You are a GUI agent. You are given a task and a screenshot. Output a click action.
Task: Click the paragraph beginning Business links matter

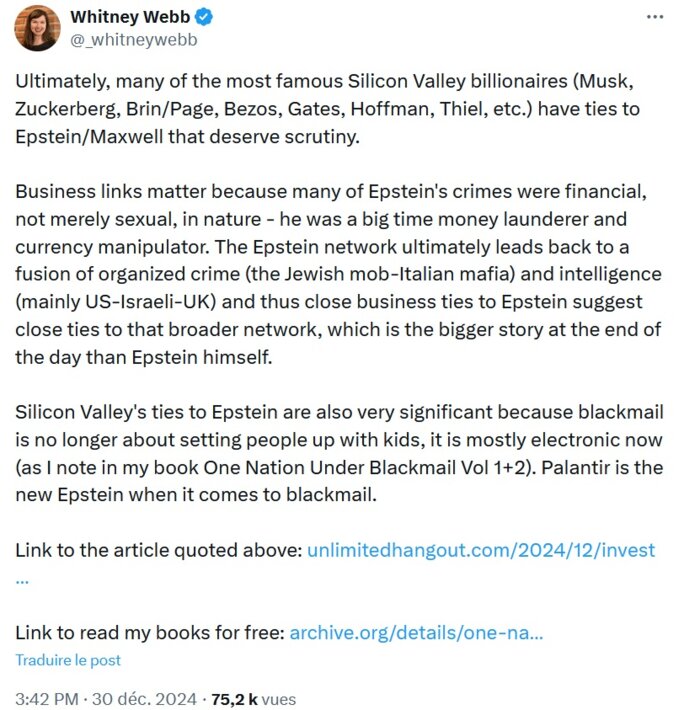point(339,274)
